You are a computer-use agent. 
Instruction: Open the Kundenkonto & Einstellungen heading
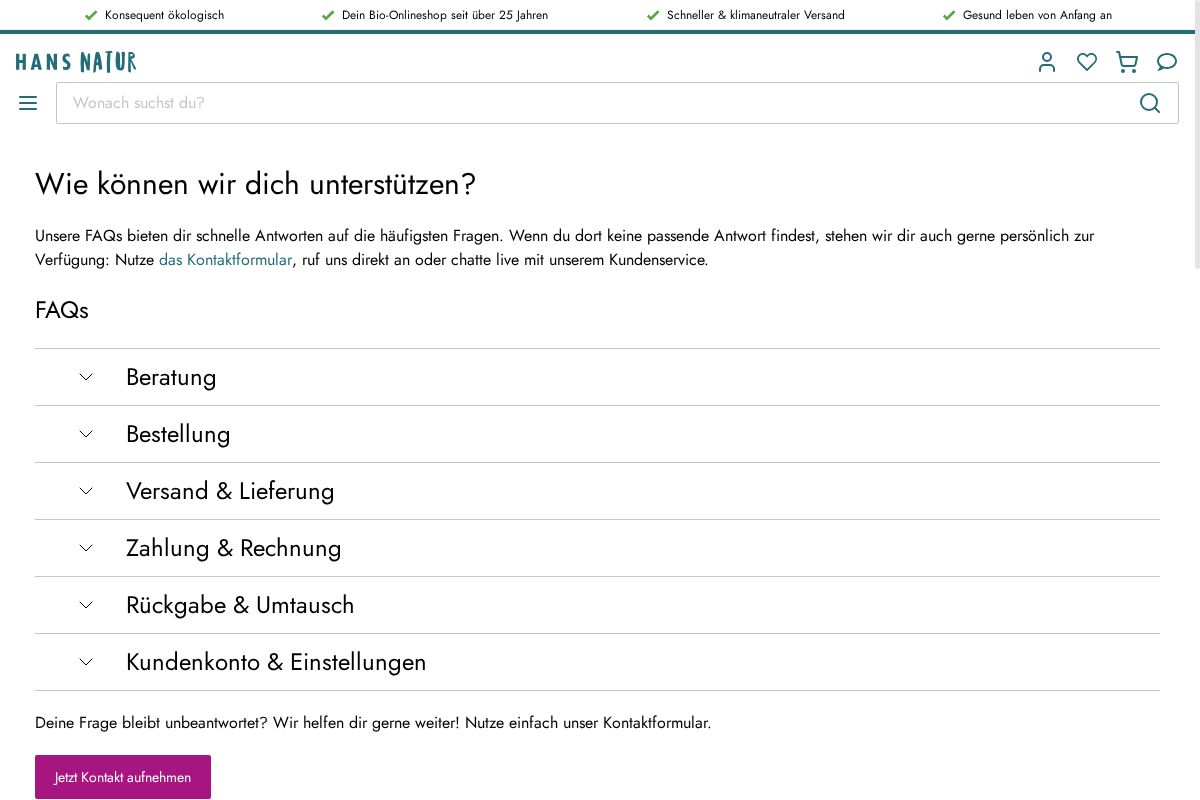(x=276, y=662)
